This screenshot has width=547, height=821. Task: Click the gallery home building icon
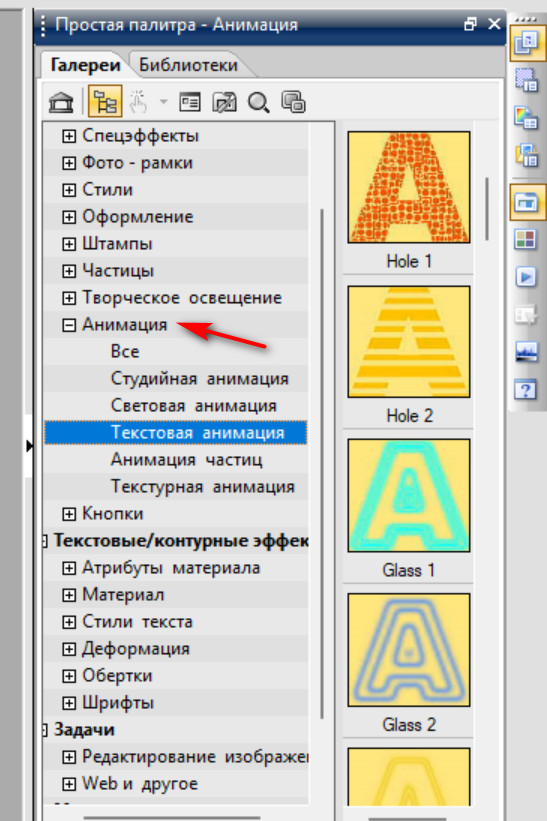[x=61, y=102]
